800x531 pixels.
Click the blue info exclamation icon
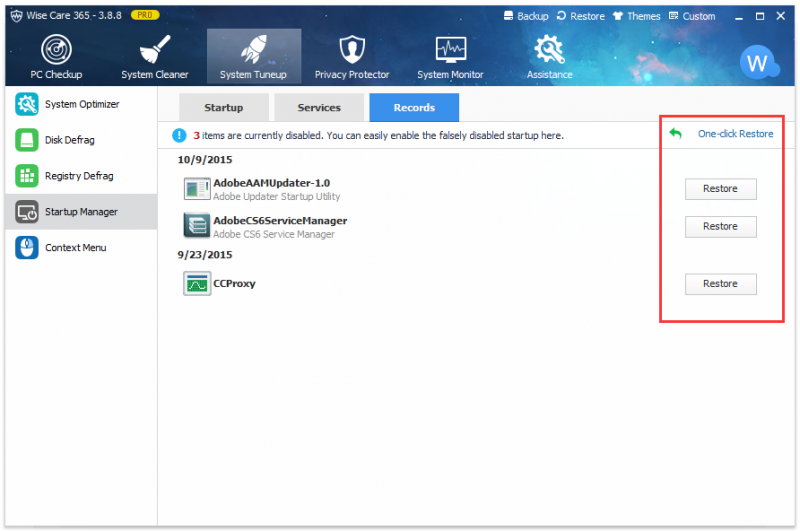coord(179,135)
